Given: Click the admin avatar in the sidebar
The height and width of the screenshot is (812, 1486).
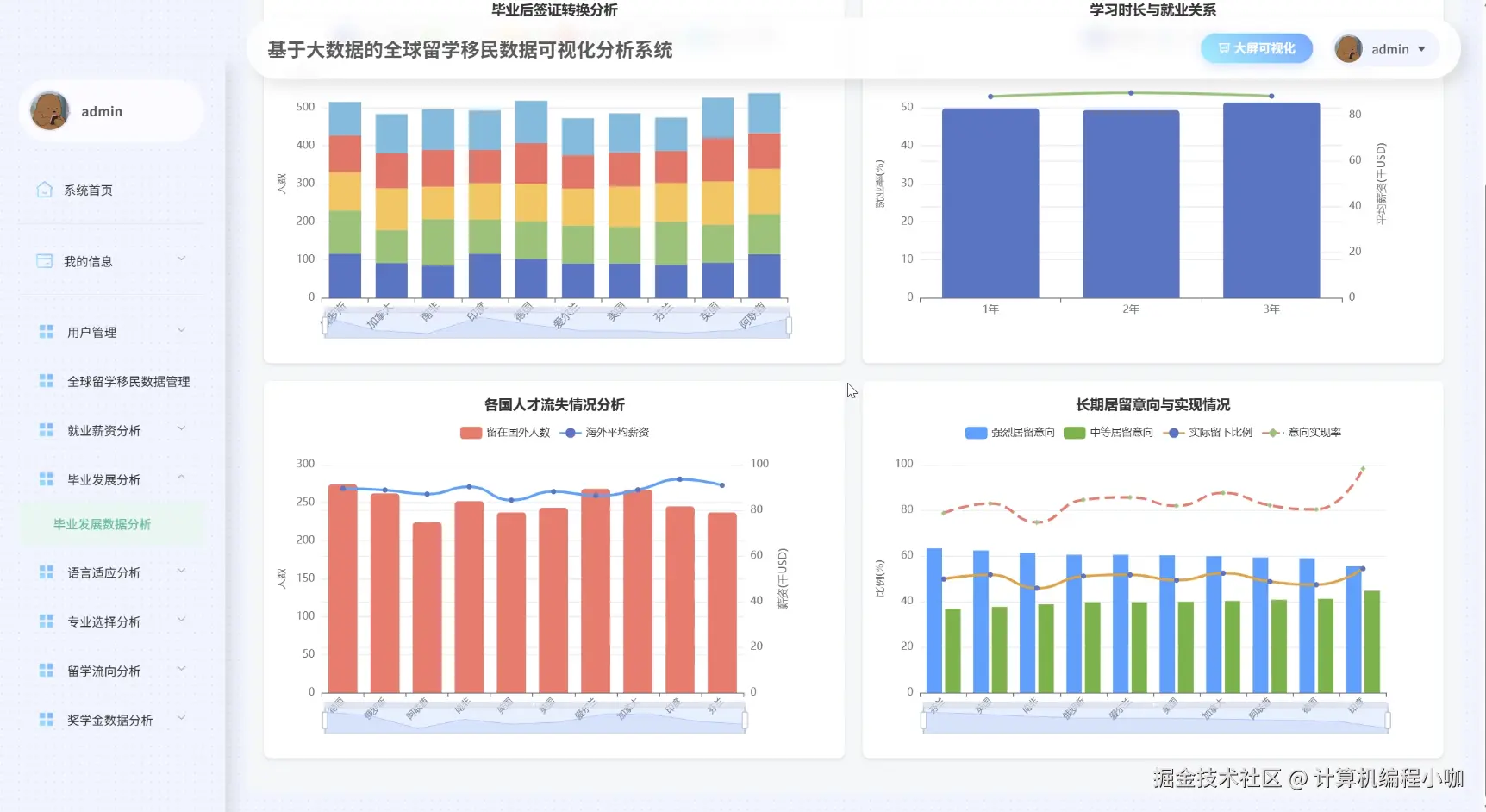Looking at the screenshot, I should click(x=50, y=110).
